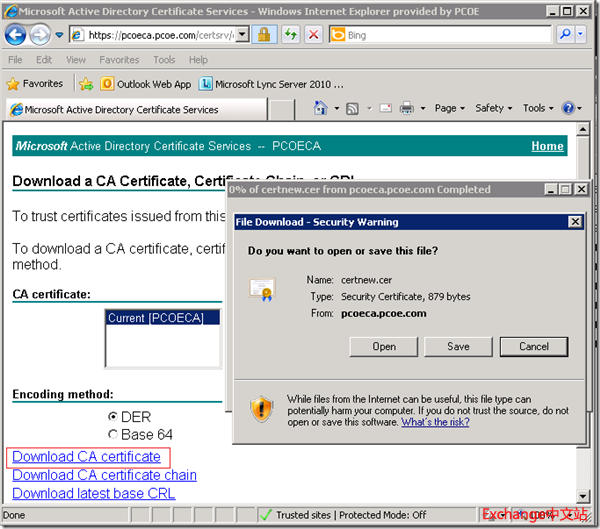This screenshot has height=529, width=600.
Task: Click Open in the File Download dialog
Action: pos(384,347)
